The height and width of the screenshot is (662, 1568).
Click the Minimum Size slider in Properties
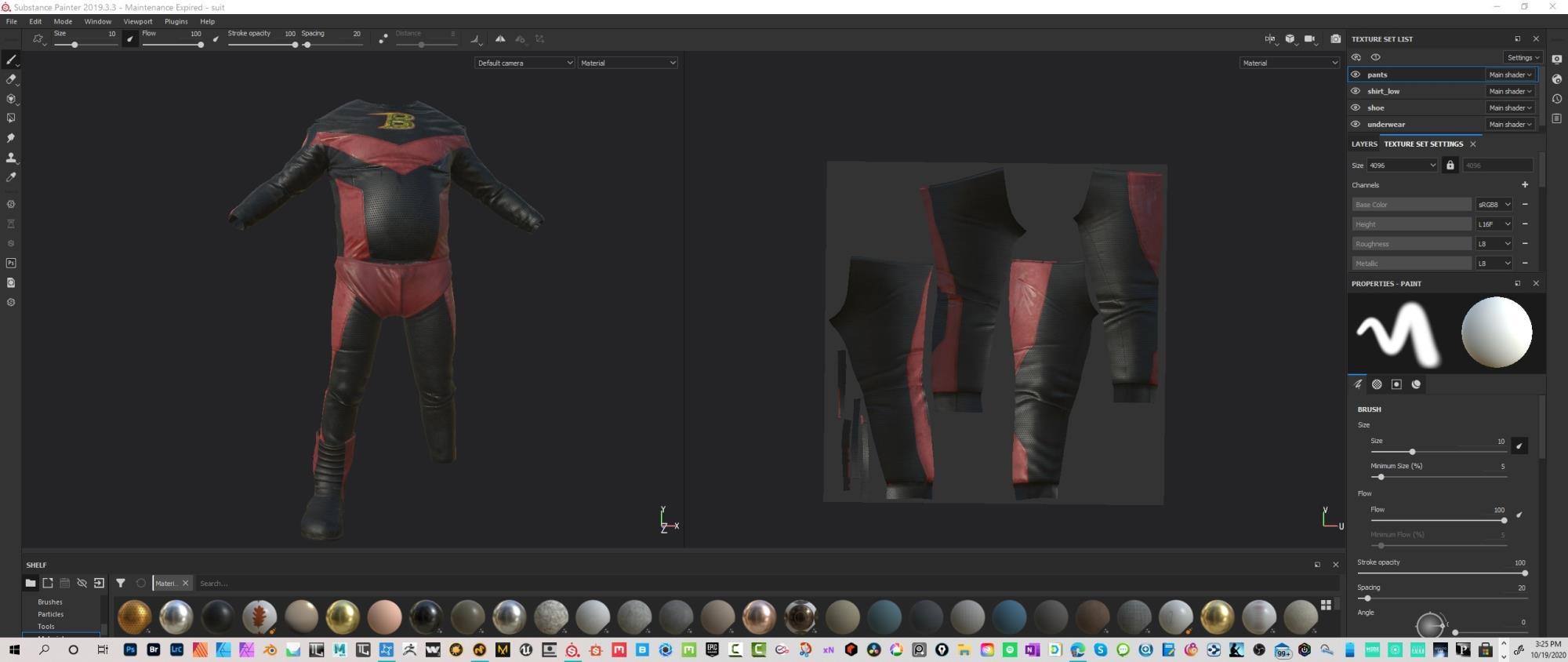(x=1439, y=477)
